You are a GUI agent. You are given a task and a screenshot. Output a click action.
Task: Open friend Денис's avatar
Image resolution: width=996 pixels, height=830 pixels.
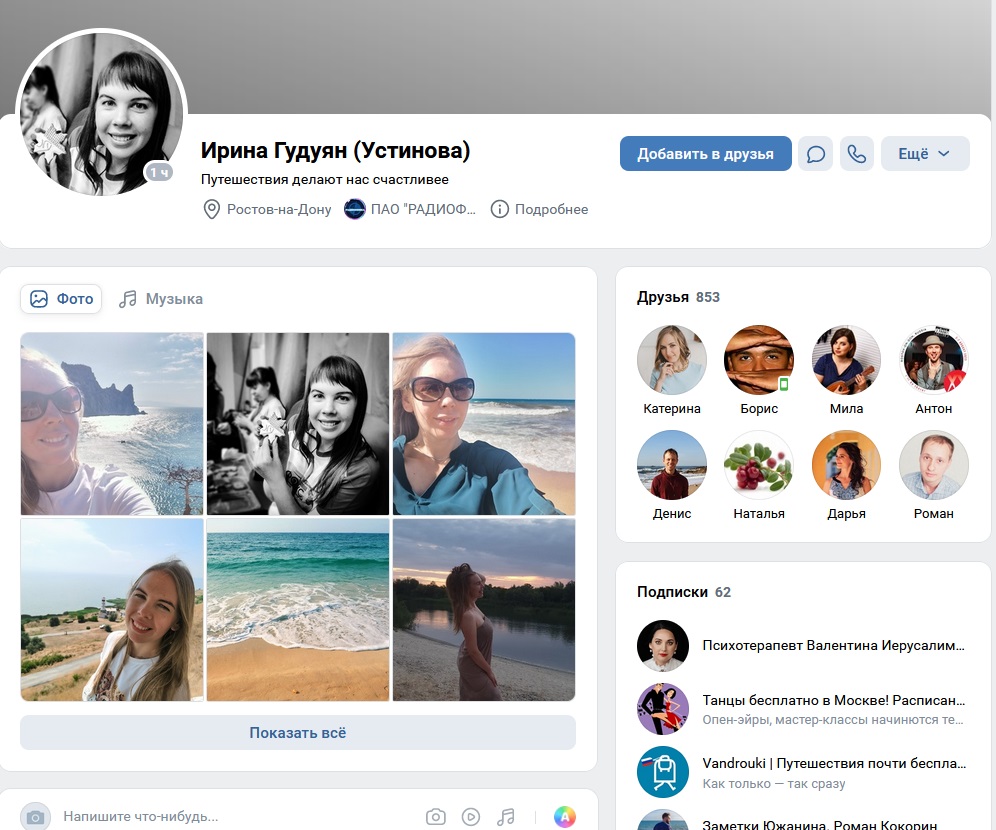pos(672,465)
